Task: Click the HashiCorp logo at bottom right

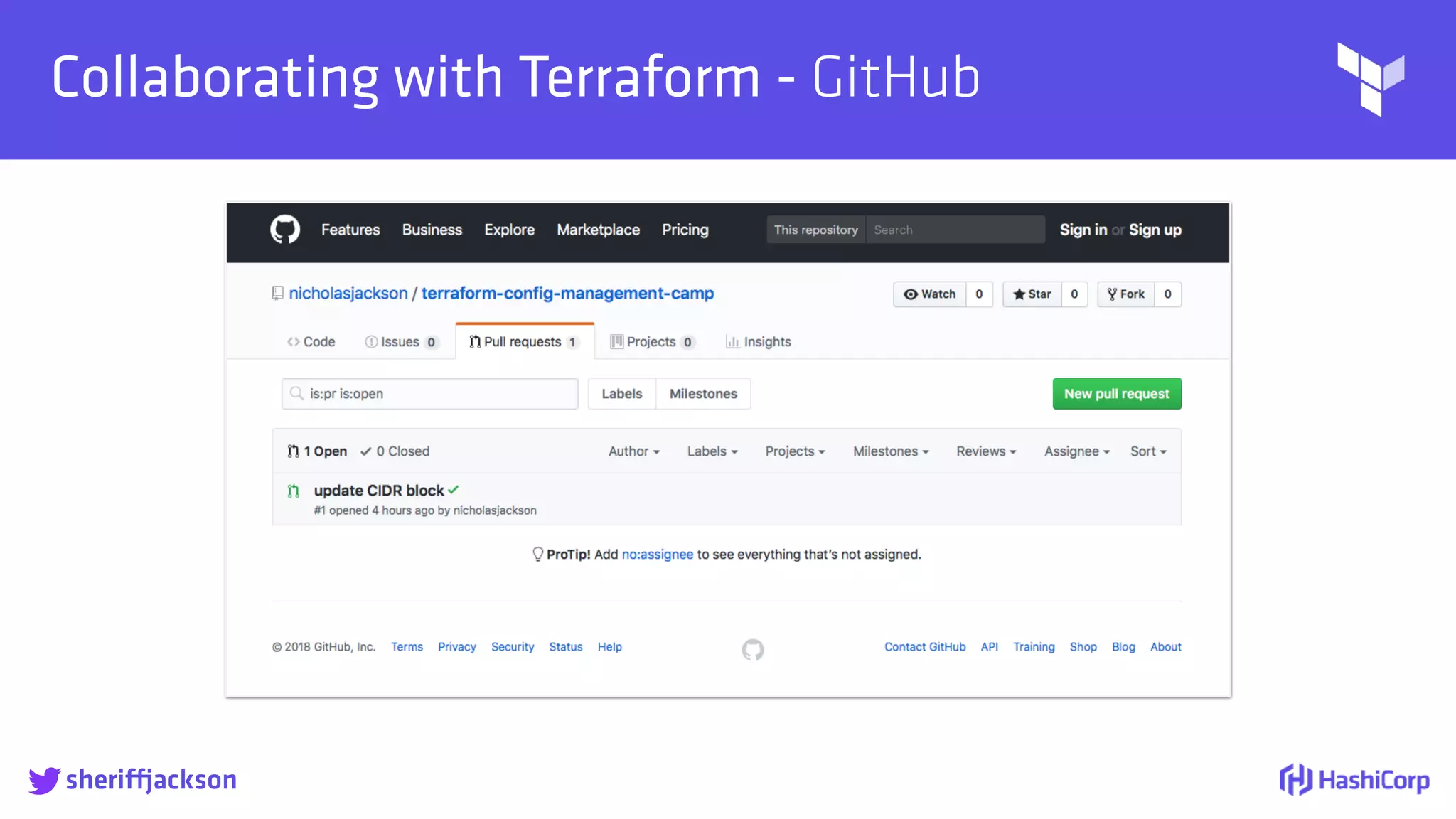Action: click(x=1354, y=780)
